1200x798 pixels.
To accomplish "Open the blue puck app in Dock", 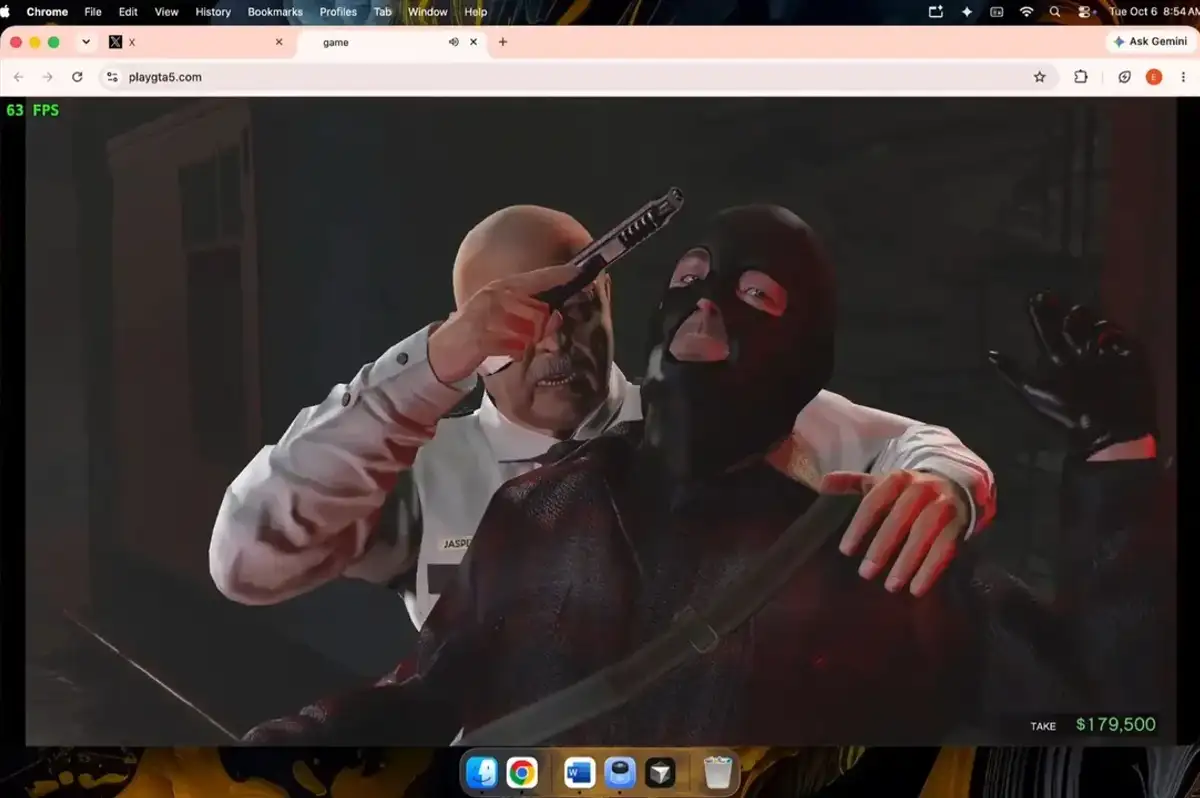I will pyautogui.click(x=620, y=773).
